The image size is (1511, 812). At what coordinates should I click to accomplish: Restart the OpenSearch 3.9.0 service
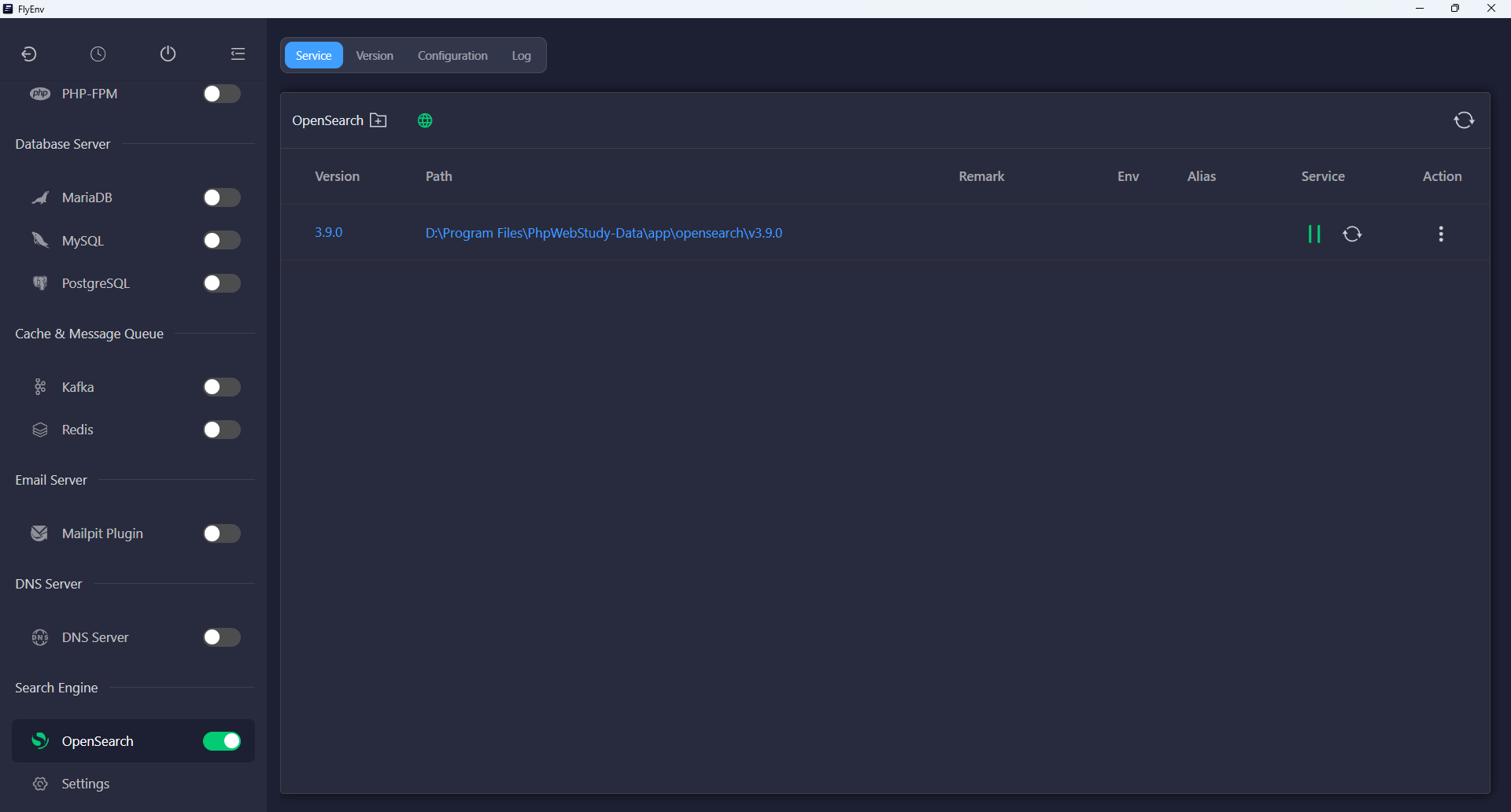point(1352,234)
